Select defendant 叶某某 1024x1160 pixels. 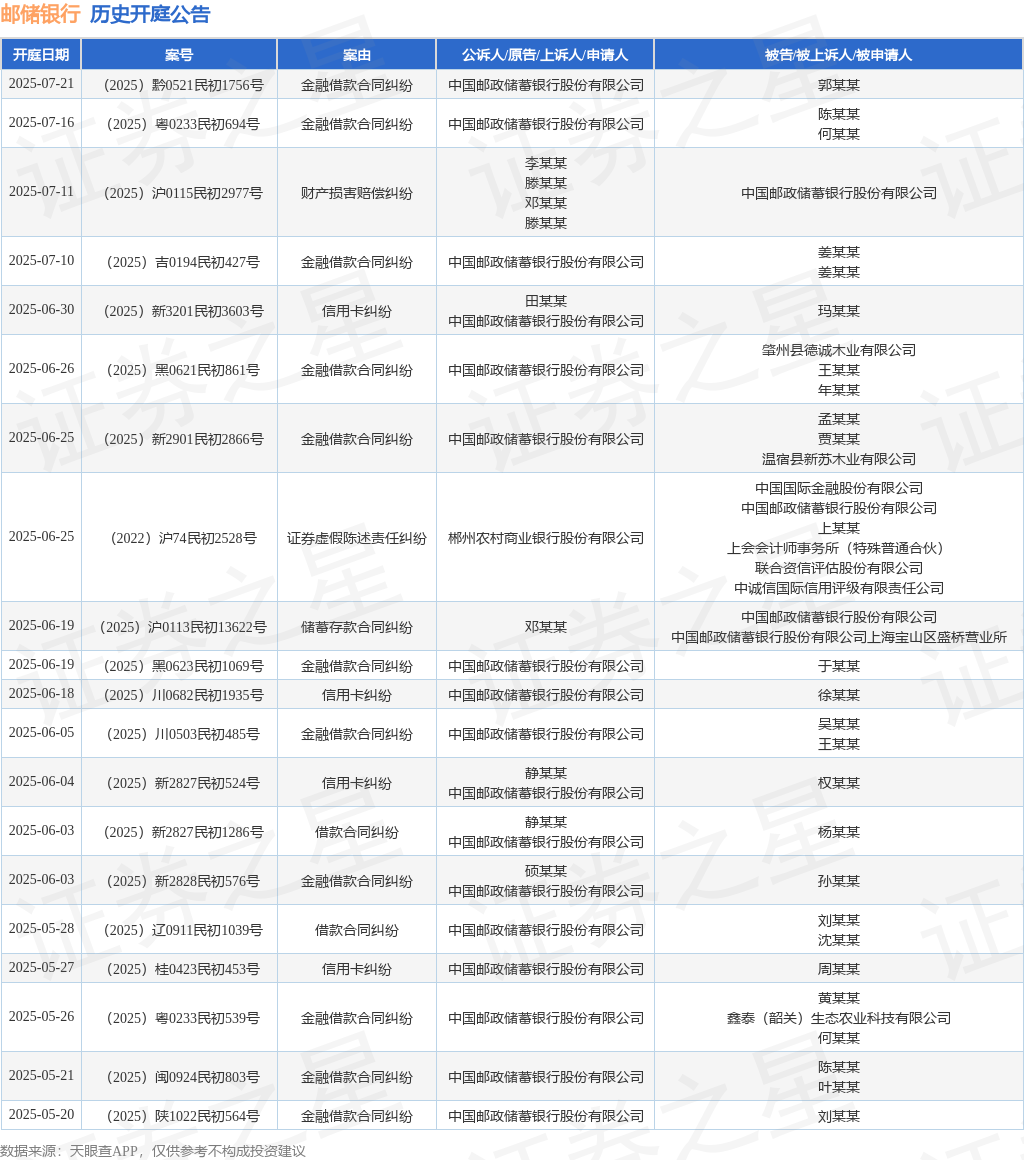(839, 1088)
